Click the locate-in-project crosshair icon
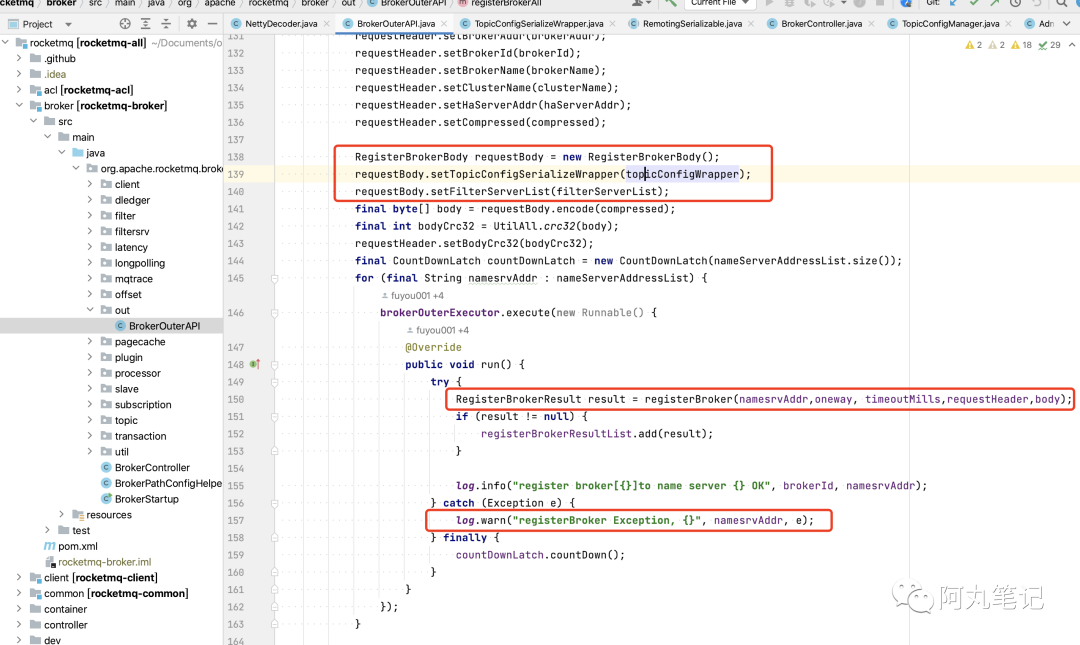 (125, 23)
